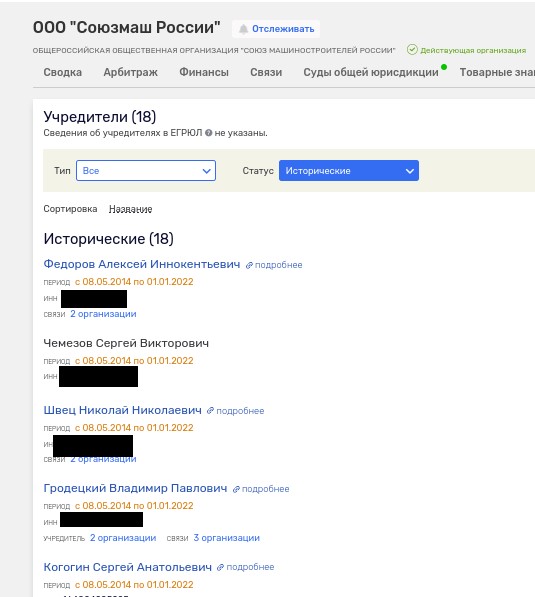The width and height of the screenshot is (535, 597).
Task: Click подробнее next to Гродецкий
Action: point(266,489)
